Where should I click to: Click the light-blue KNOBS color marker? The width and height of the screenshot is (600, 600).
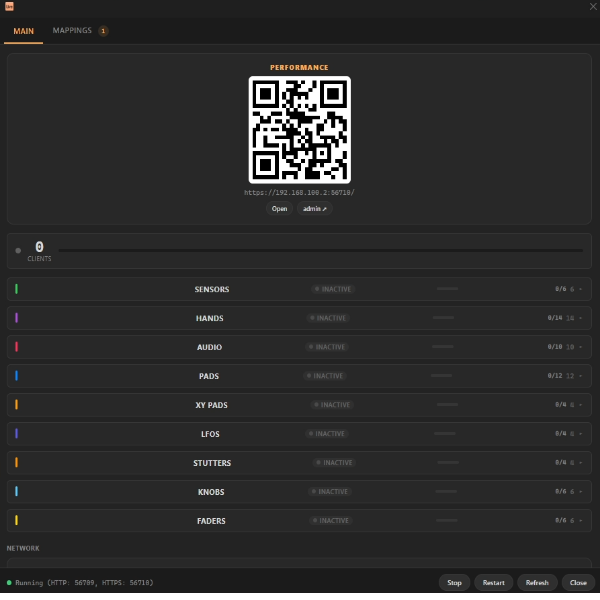[x=16, y=491]
